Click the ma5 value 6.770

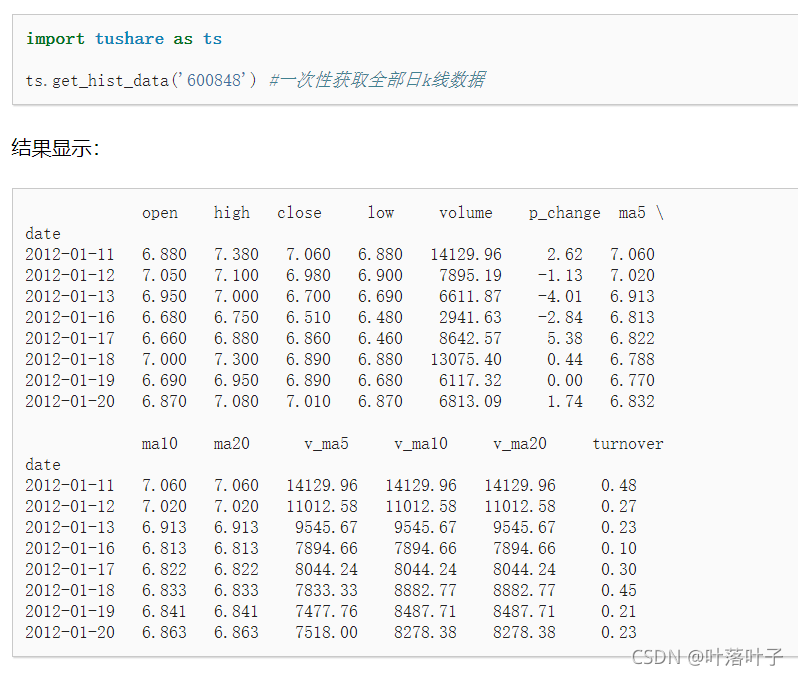click(632, 380)
